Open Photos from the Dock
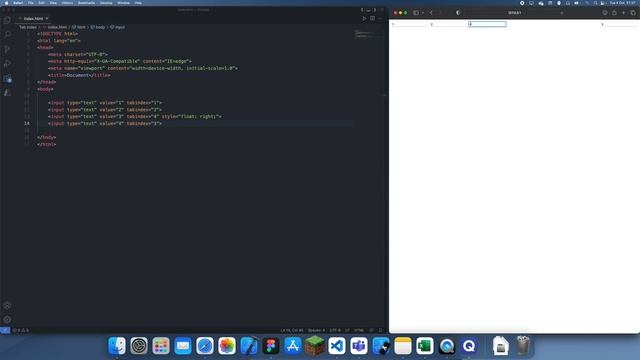This screenshot has height=360, width=640. (227, 346)
